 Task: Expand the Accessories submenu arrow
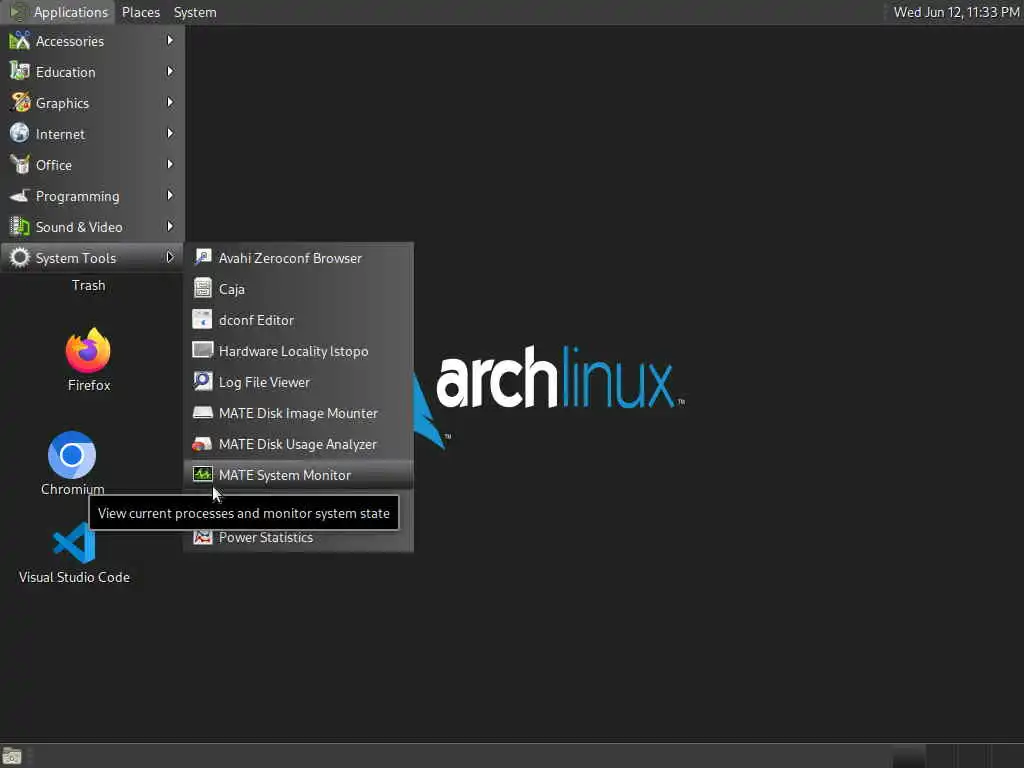click(x=170, y=40)
